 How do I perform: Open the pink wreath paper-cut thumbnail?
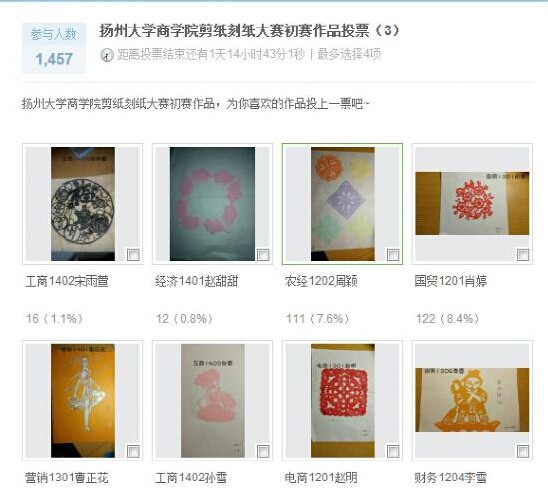[x=212, y=204]
